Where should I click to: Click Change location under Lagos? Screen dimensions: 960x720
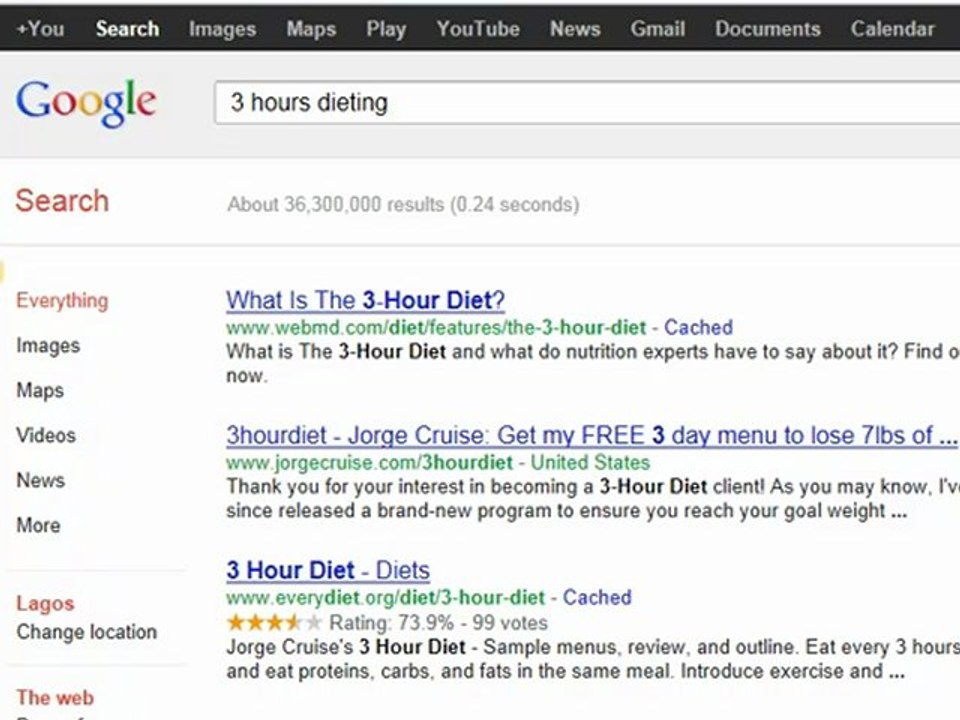tap(86, 632)
